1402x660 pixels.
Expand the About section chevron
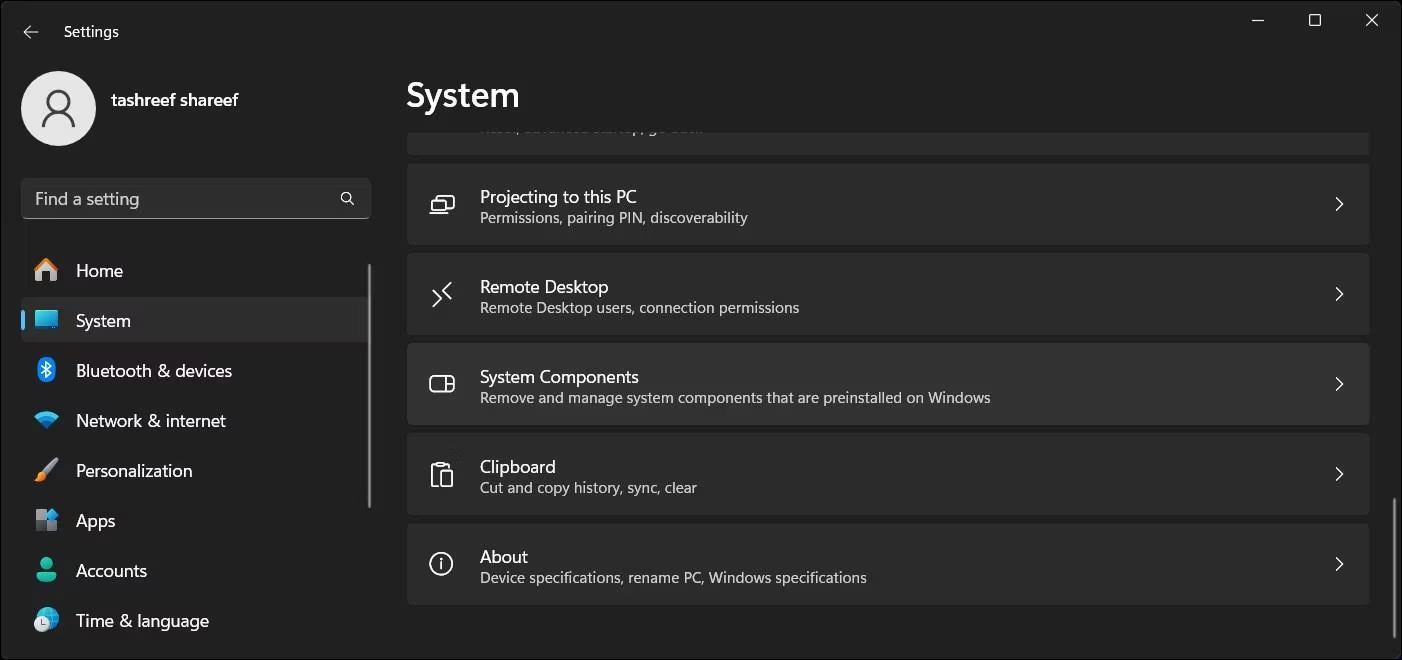click(1339, 564)
